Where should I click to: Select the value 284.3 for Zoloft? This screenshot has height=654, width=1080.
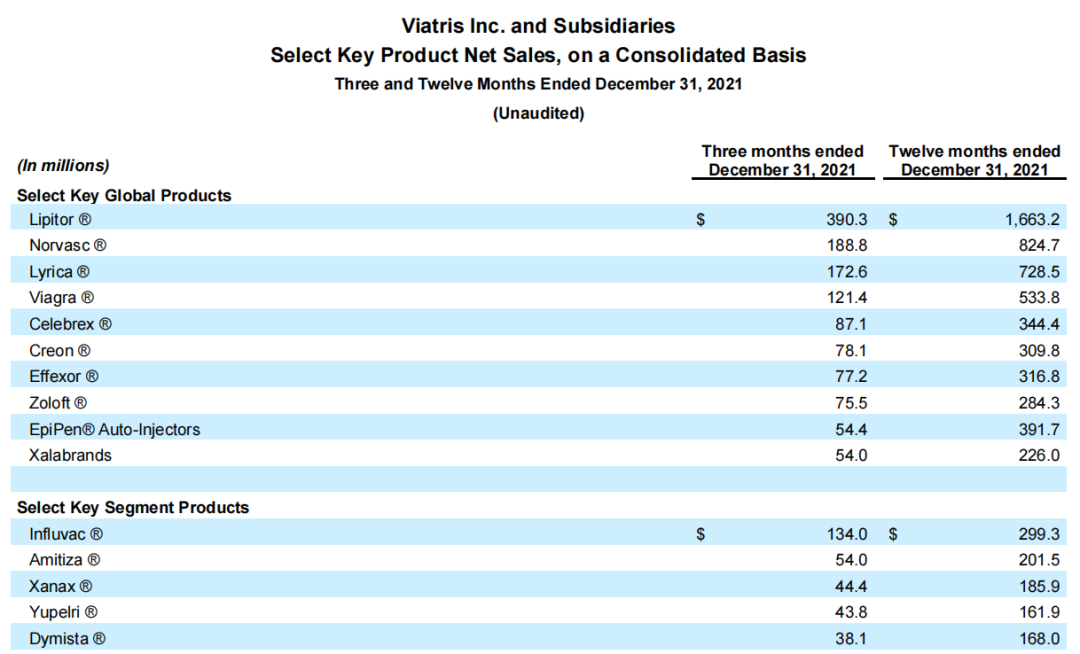pyautogui.click(x=1039, y=403)
